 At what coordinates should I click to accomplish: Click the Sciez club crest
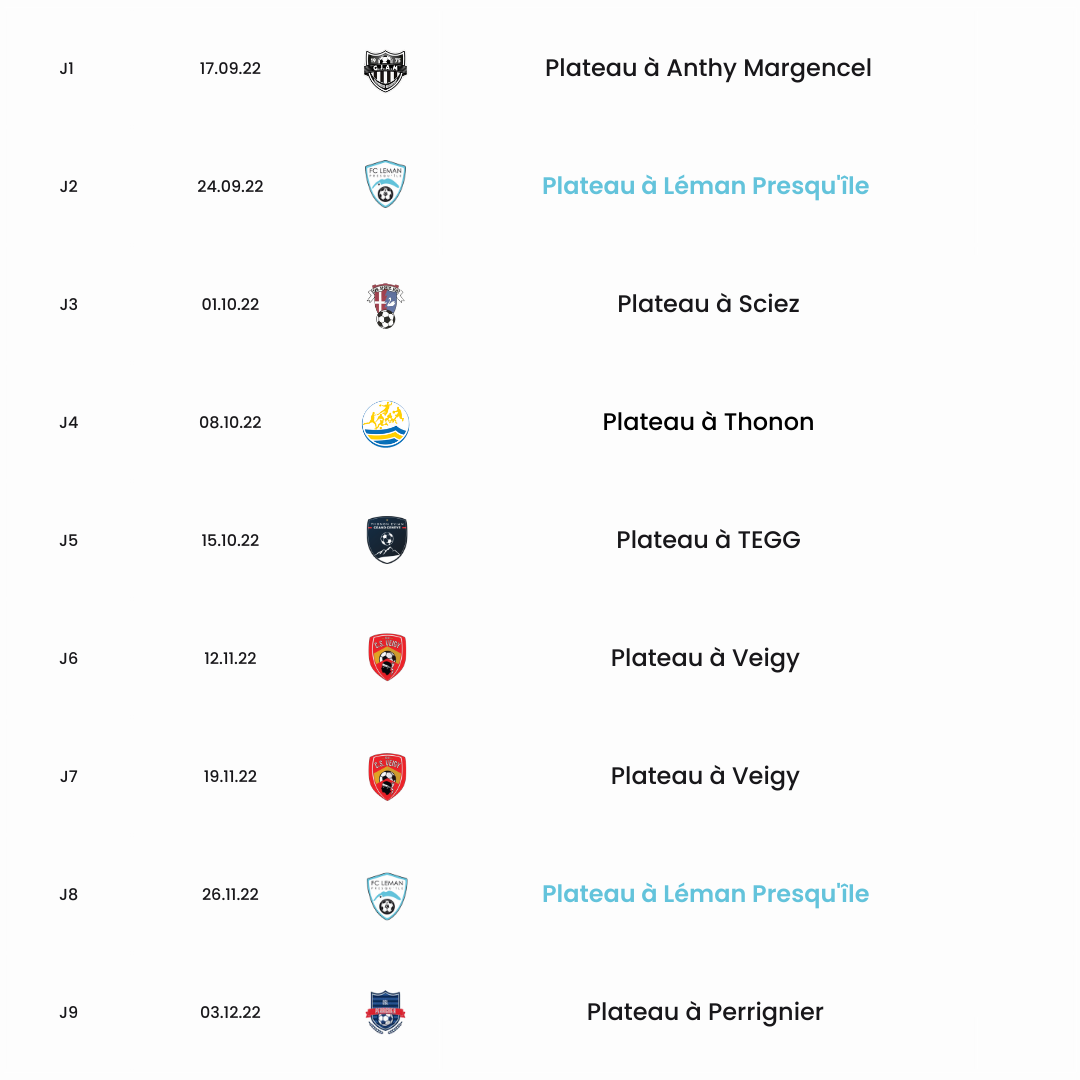tap(386, 305)
